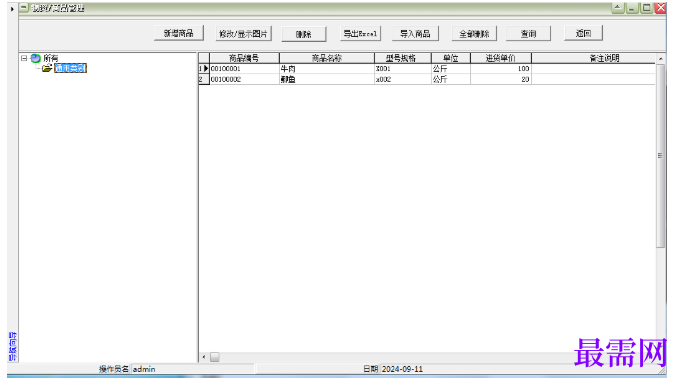Click the 商品编号 column header
The height and width of the screenshot is (384, 686).
pos(244,58)
